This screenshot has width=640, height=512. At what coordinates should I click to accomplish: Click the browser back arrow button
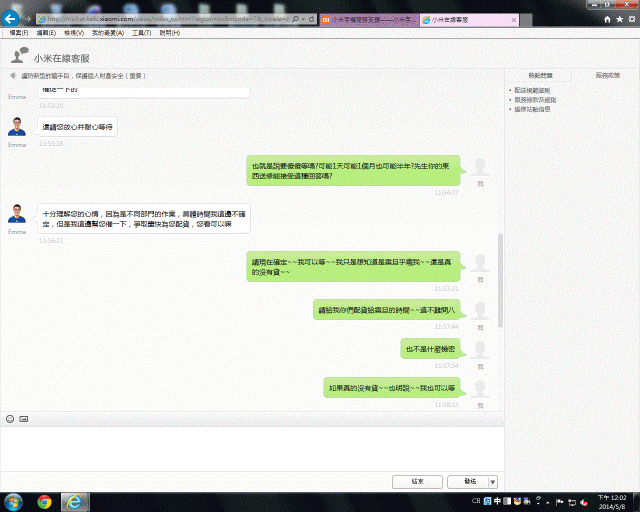click(x=10, y=18)
